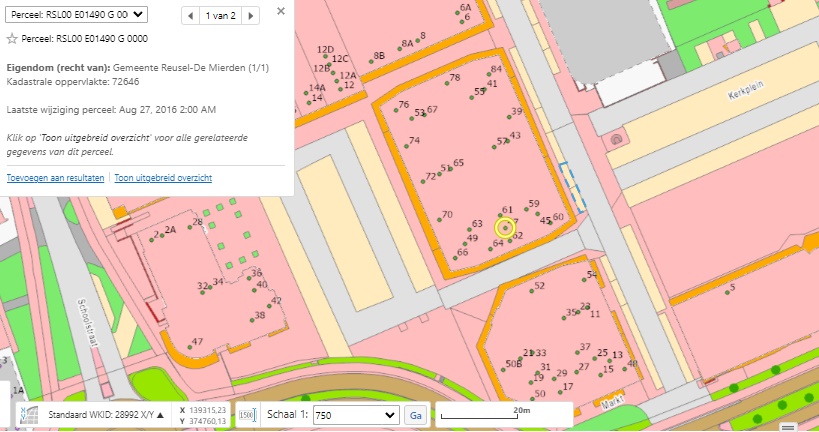Click the scale ruler icon beside Schaal
Viewport: 819px width, 432px height.
click(x=247, y=415)
